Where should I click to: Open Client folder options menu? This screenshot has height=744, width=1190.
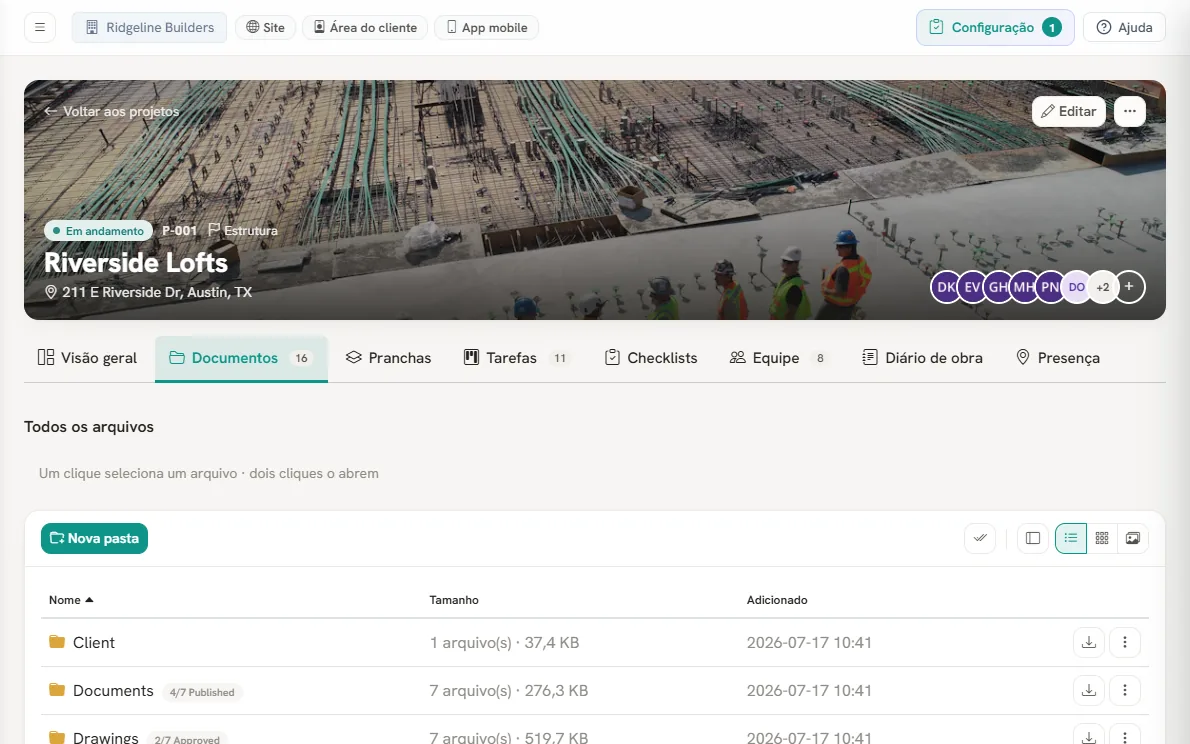pos(1125,642)
